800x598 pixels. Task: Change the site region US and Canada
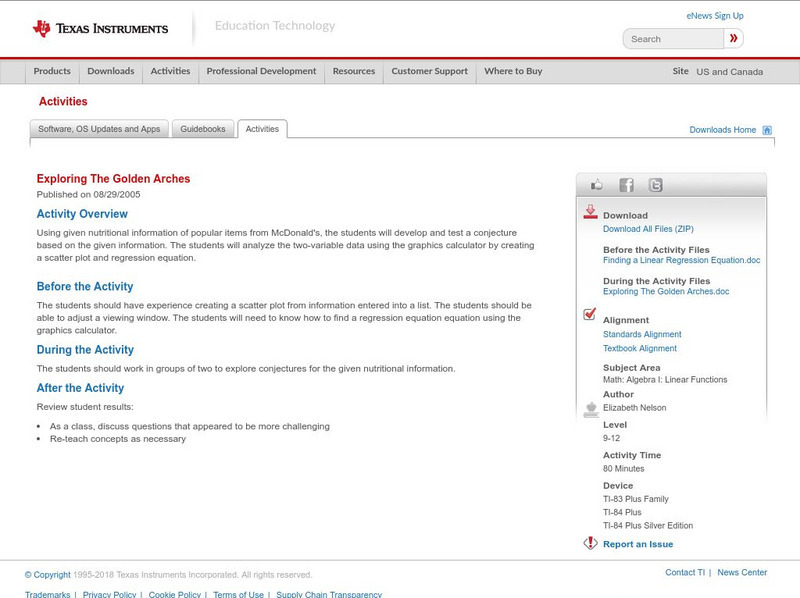click(730, 72)
